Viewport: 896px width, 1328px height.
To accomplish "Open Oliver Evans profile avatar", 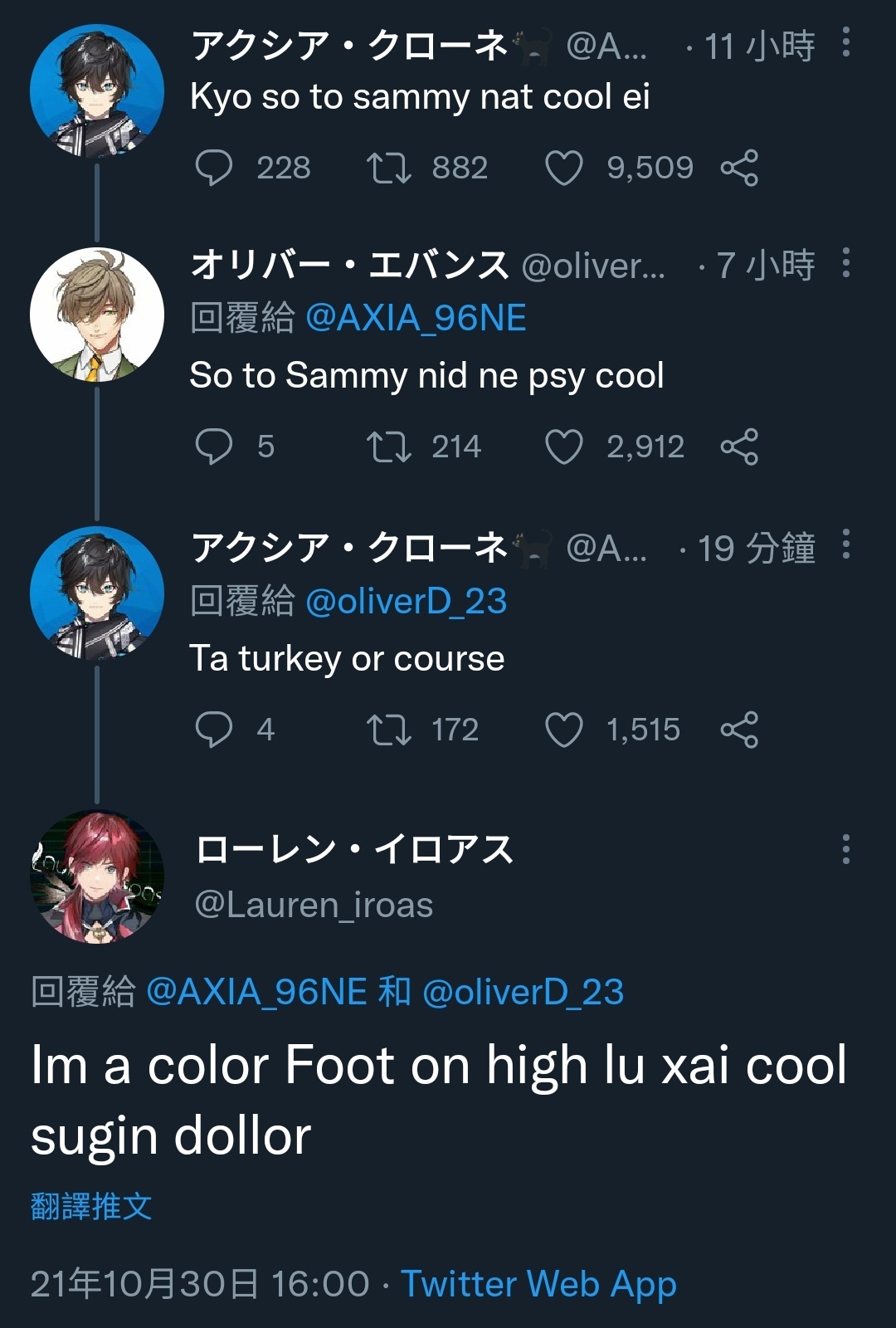I will pyautogui.click(x=97, y=315).
